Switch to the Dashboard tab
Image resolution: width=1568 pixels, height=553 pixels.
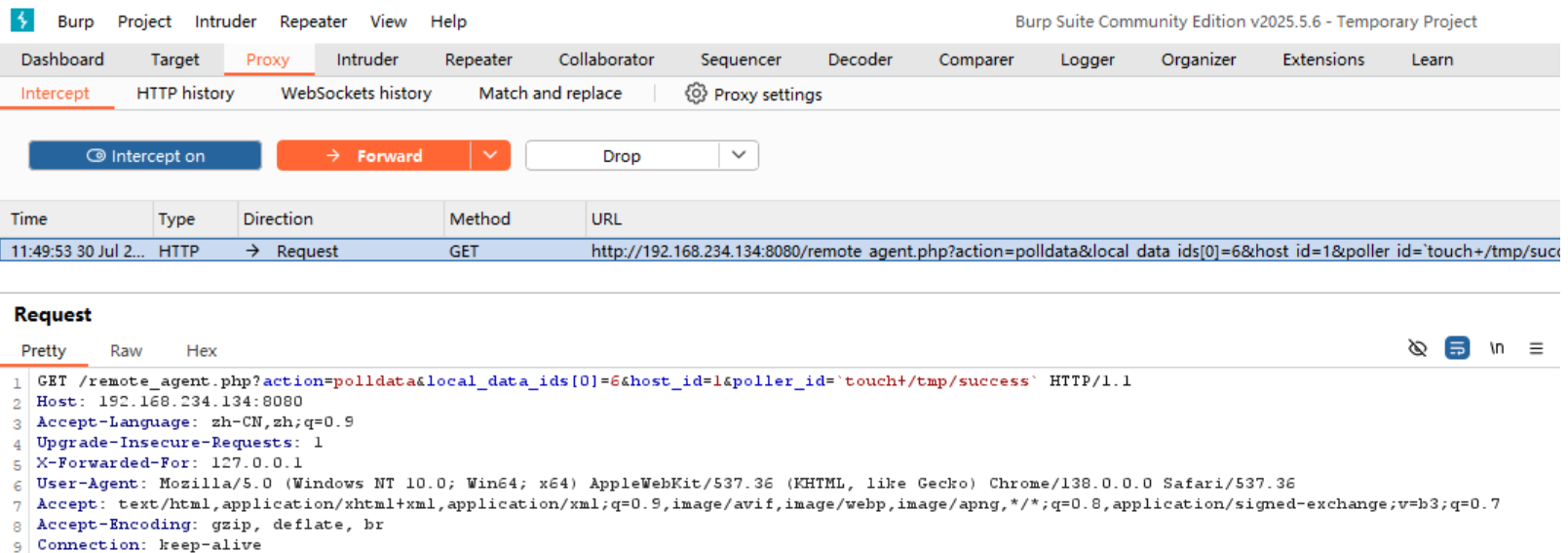(62, 59)
